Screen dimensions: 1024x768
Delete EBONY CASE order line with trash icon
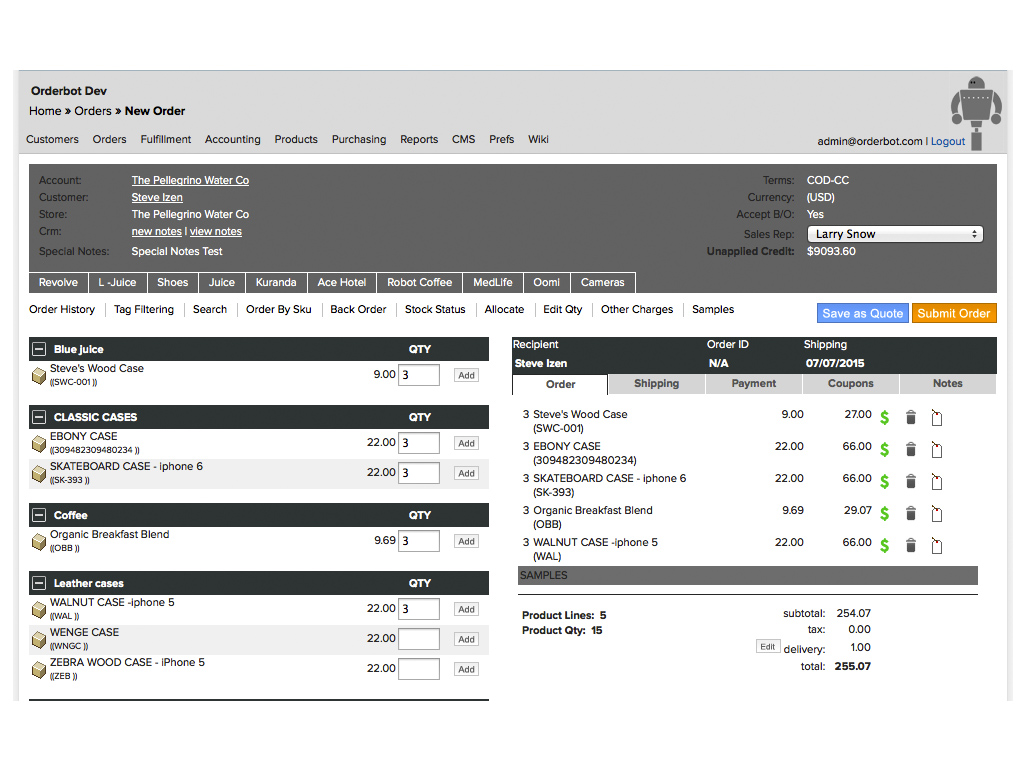pyautogui.click(x=911, y=449)
